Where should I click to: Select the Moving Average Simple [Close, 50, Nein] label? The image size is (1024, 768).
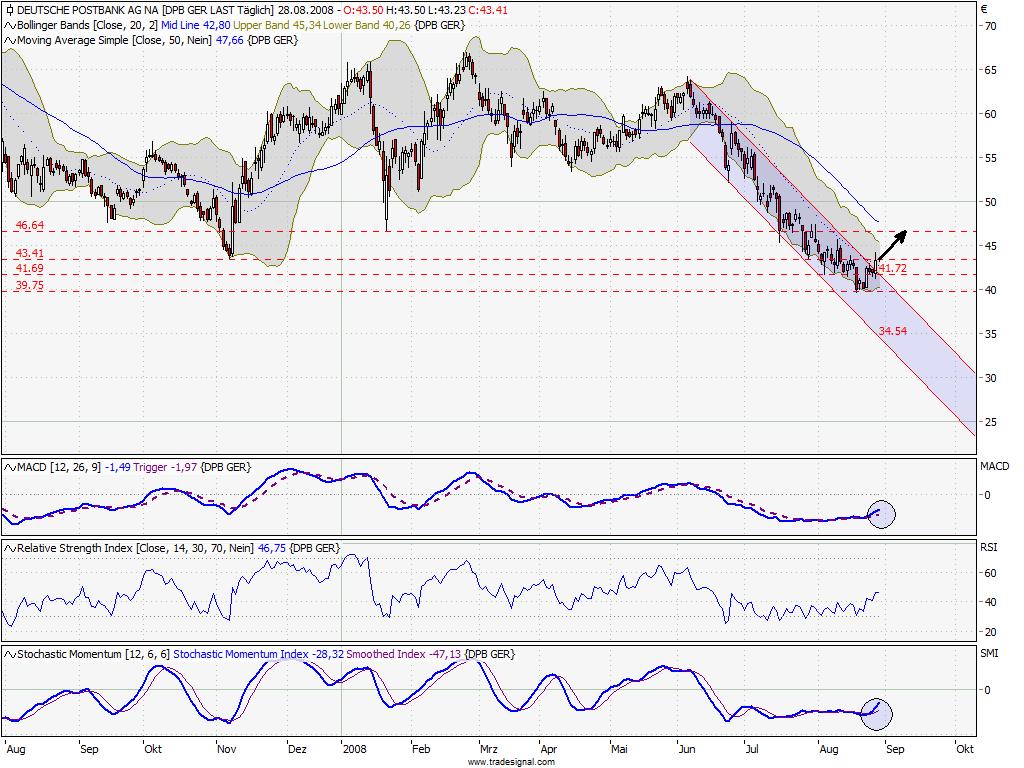tap(114, 40)
